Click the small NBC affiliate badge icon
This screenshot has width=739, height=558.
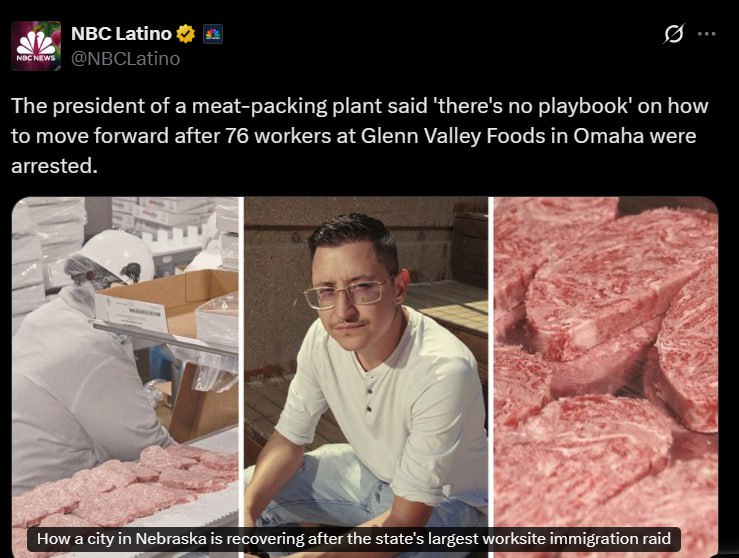(x=213, y=34)
